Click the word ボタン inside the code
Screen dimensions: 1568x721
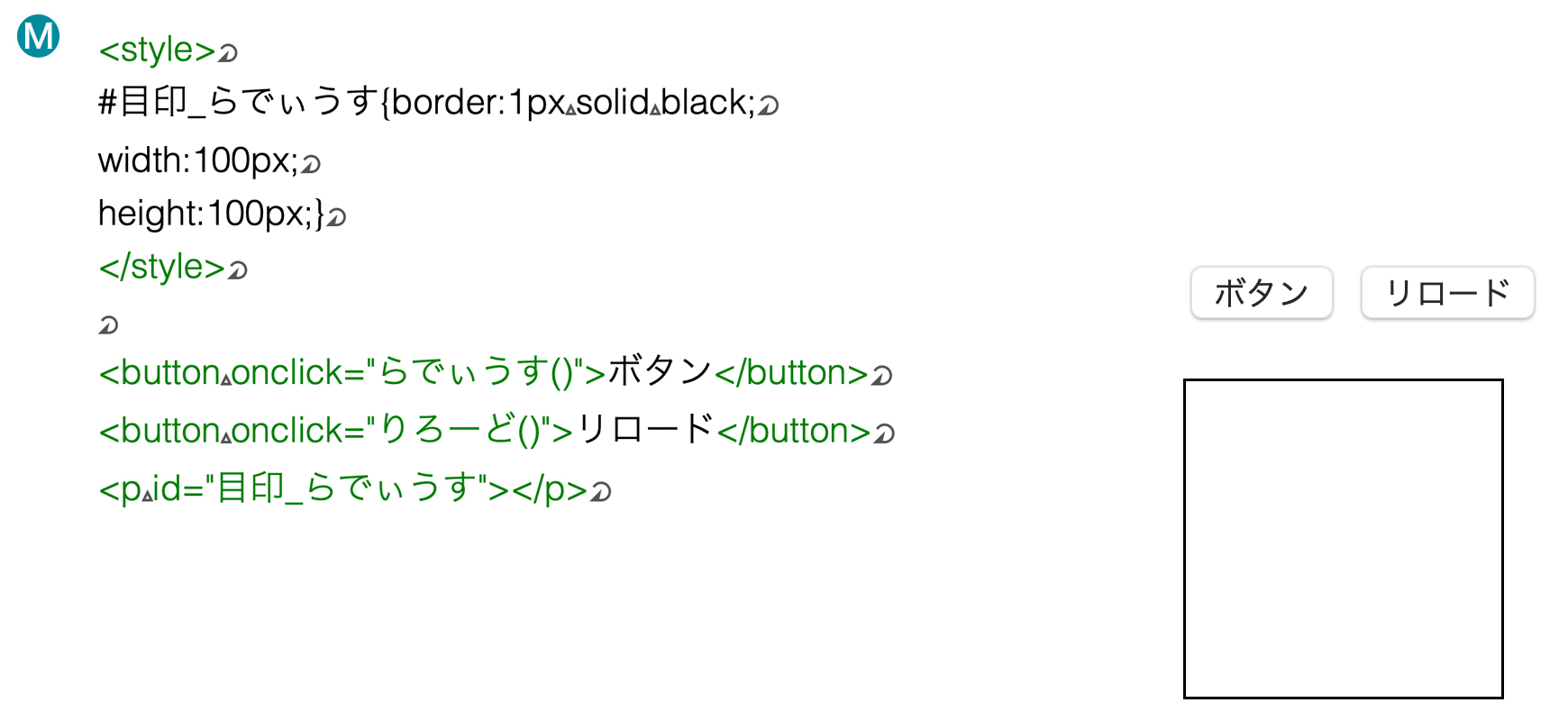point(661,372)
